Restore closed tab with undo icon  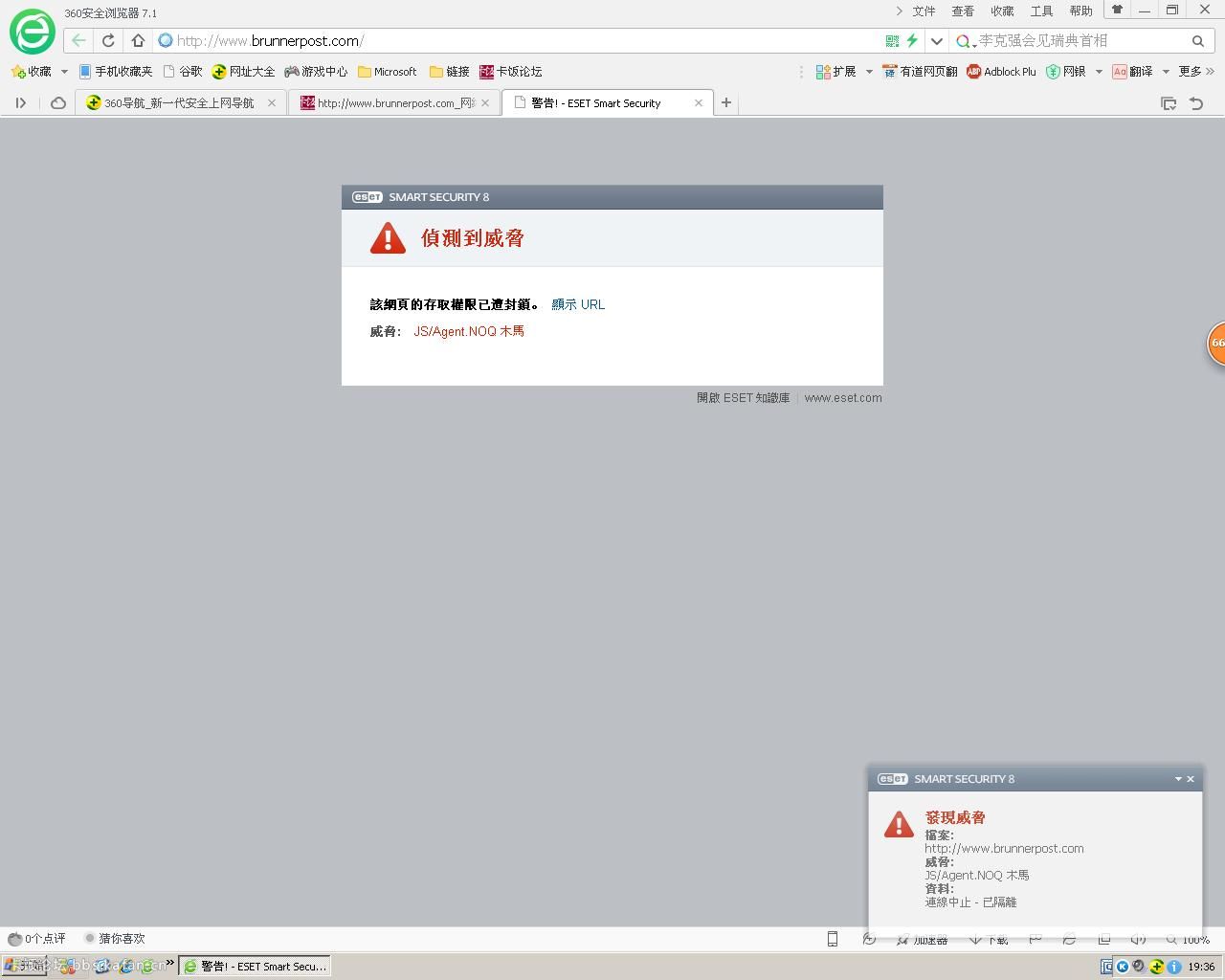tap(1196, 103)
